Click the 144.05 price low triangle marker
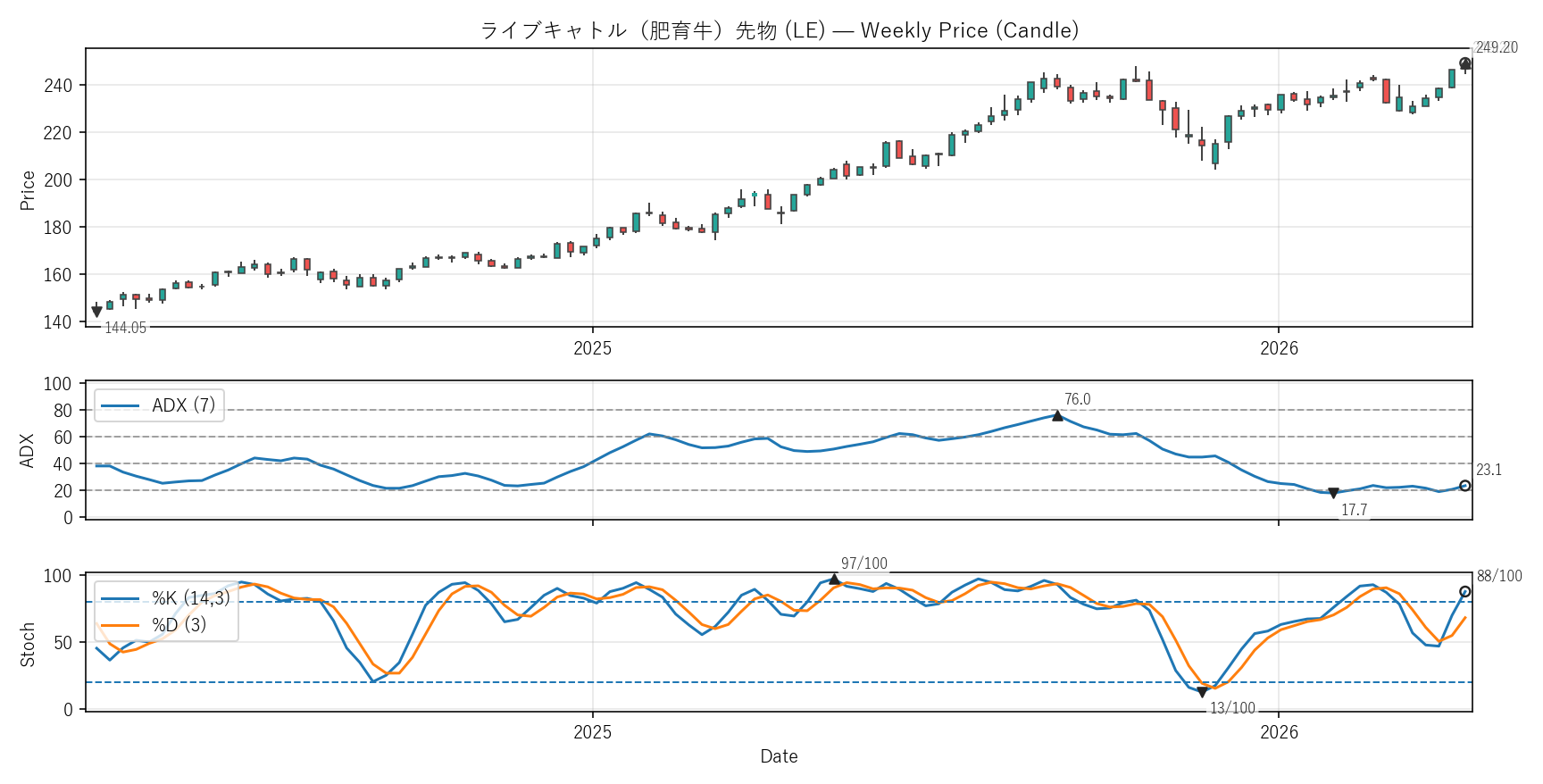This screenshot has height=784, width=1543. (x=97, y=312)
